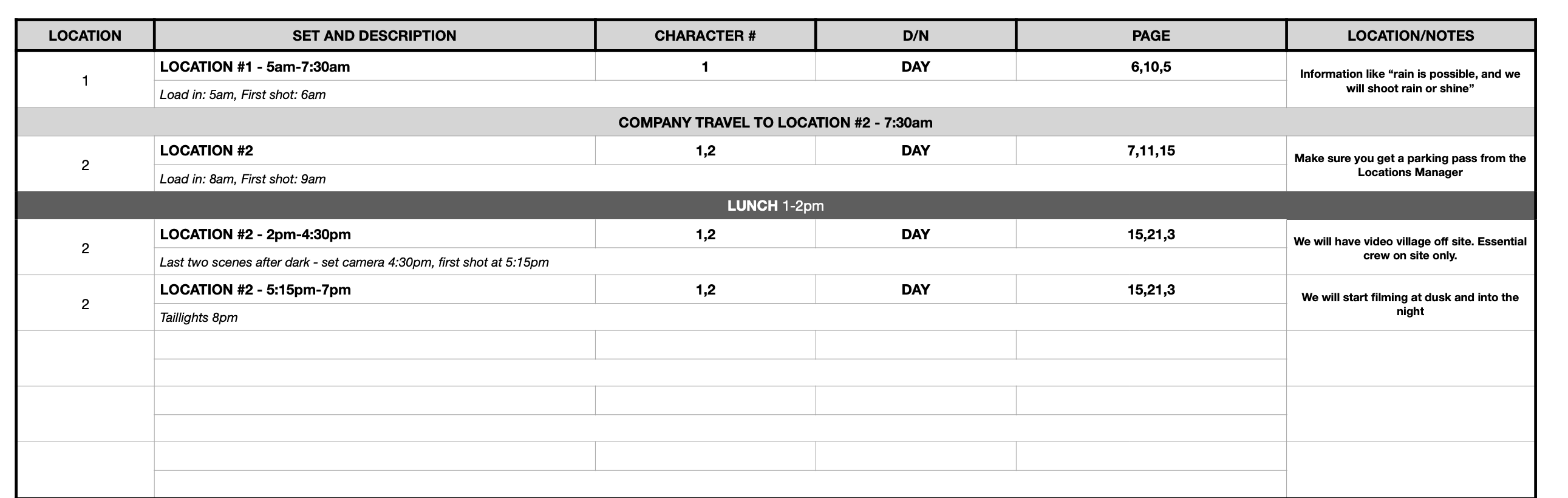The height and width of the screenshot is (498, 1568).
Task: Select the 'Last two scenes after dark' description cell
Action: point(353,262)
